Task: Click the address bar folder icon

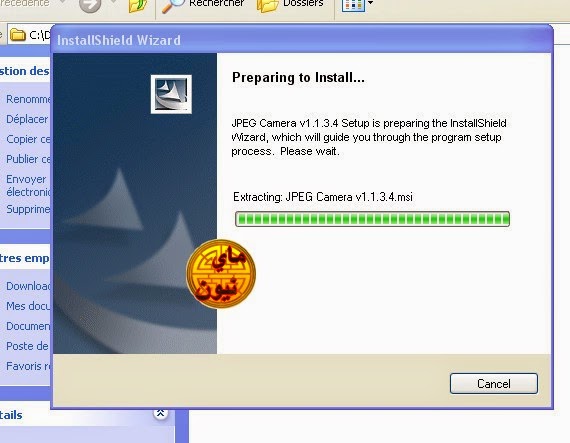Action: click(x=17, y=35)
